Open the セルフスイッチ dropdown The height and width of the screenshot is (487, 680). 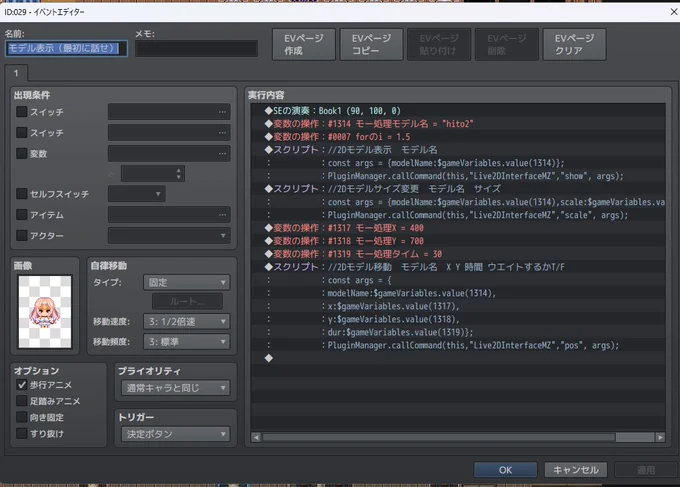pos(137,193)
